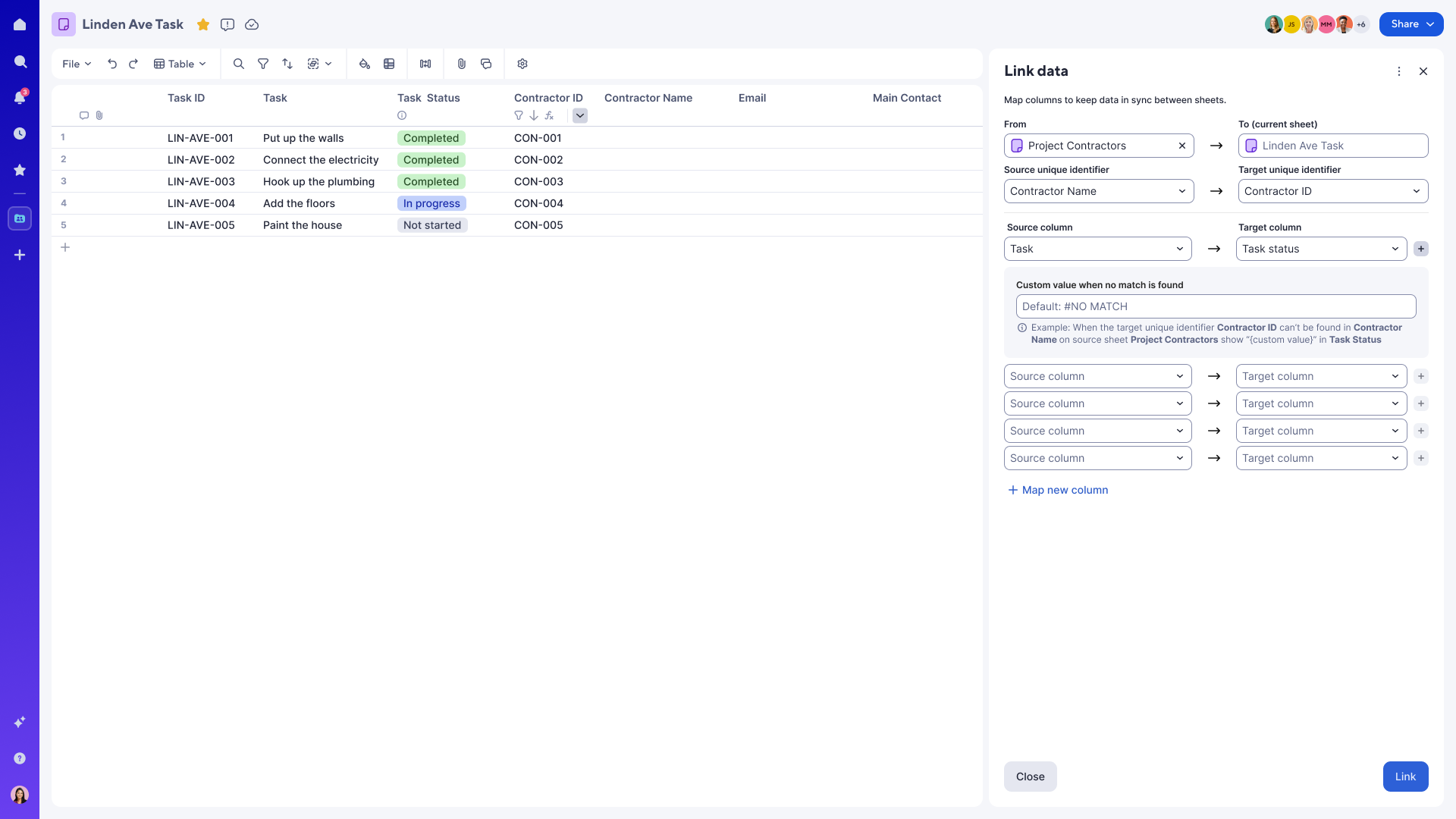Click the Link button to confirm mapping

(x=1404, y=776)
